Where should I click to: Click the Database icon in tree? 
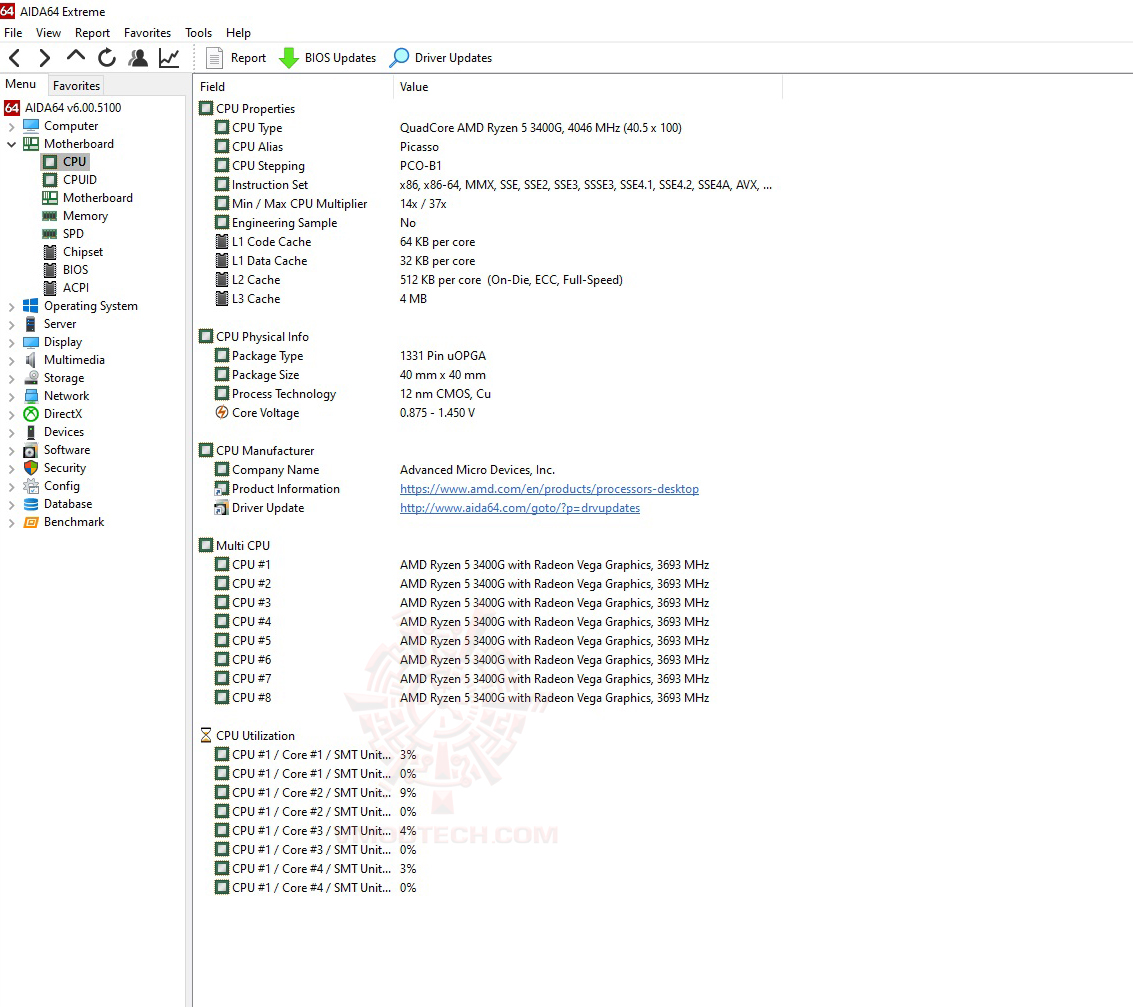click(x=30, y=504)
